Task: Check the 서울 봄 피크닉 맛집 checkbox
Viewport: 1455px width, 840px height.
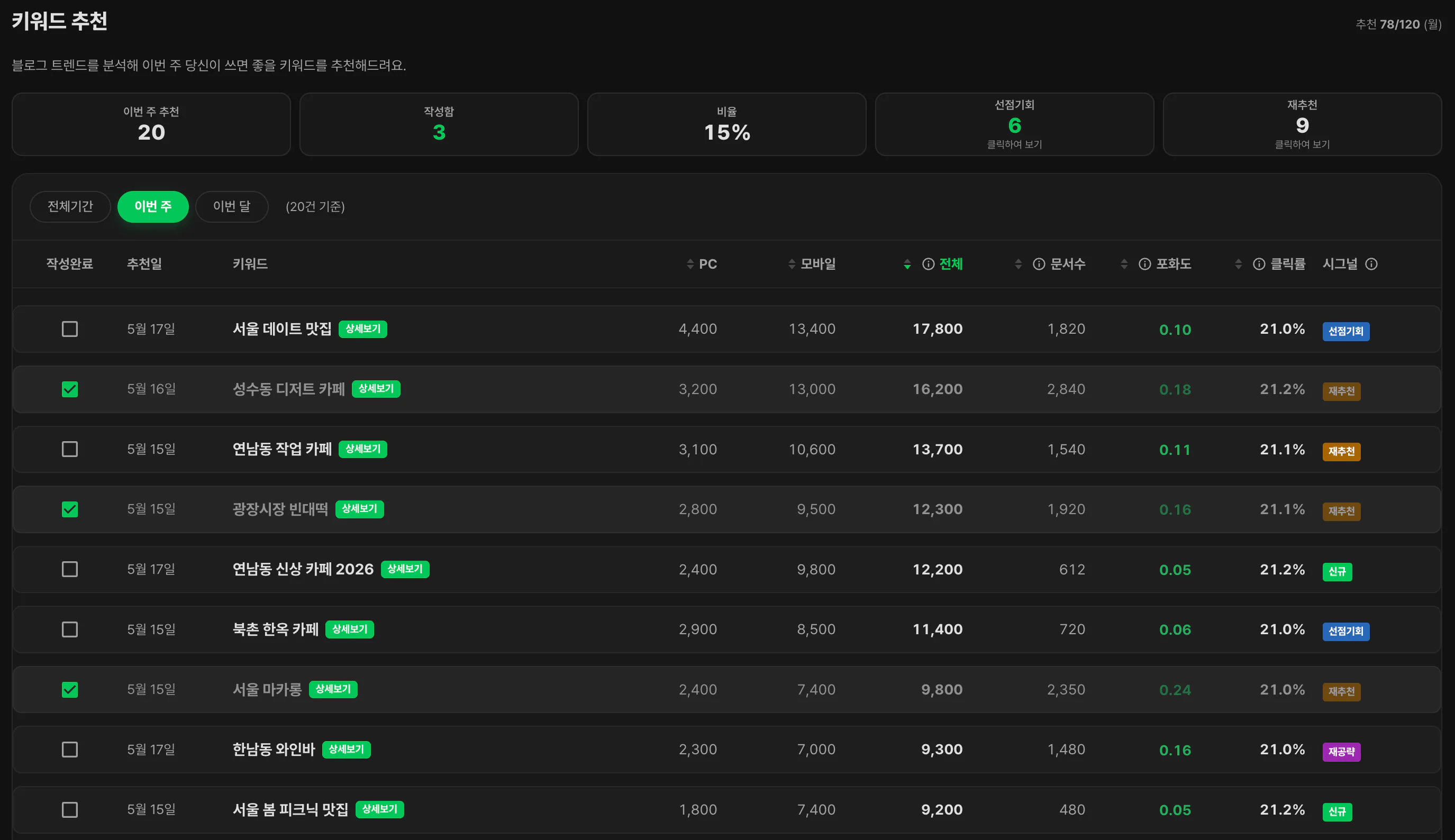Action: point(70,809)
